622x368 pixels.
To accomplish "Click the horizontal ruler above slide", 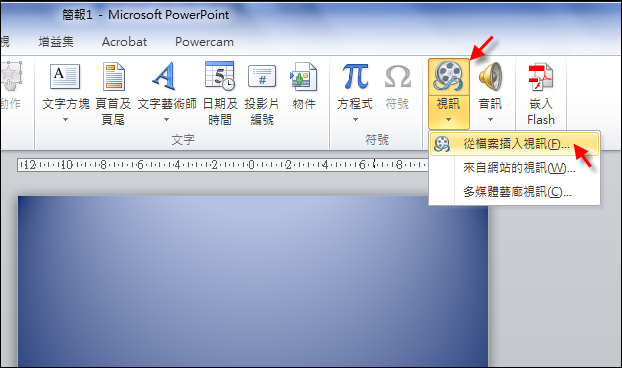I will click(x=222, y=165).
